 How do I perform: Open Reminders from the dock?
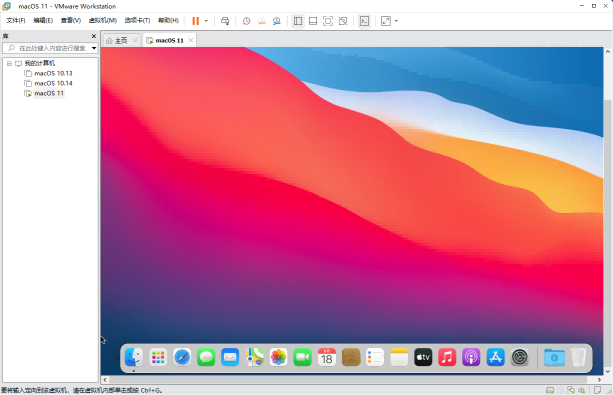click(375, 357)
